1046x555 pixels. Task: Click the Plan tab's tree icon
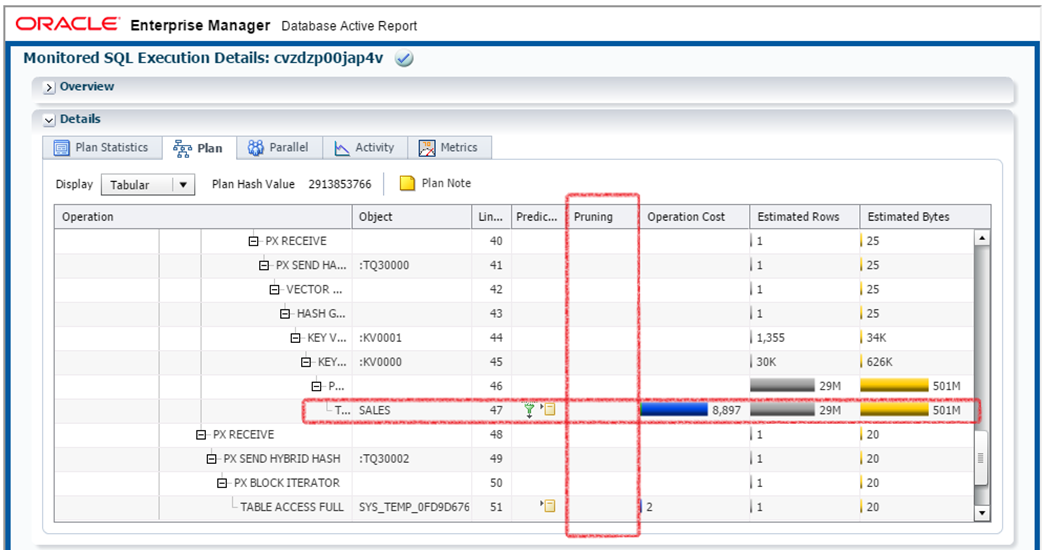click(x=182, y=148)
